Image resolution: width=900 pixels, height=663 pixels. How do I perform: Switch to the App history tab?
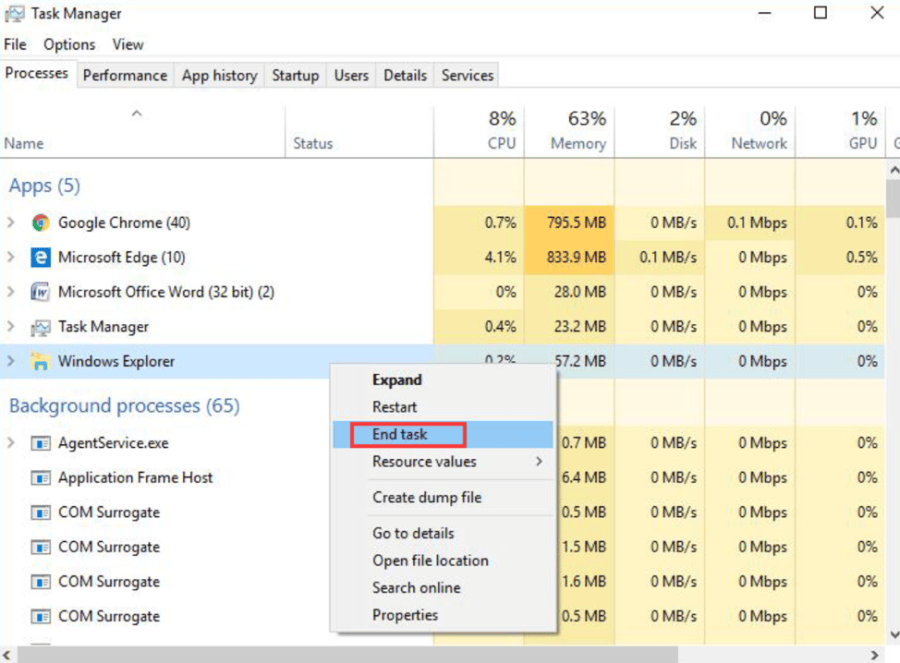(x=219, y=75)
